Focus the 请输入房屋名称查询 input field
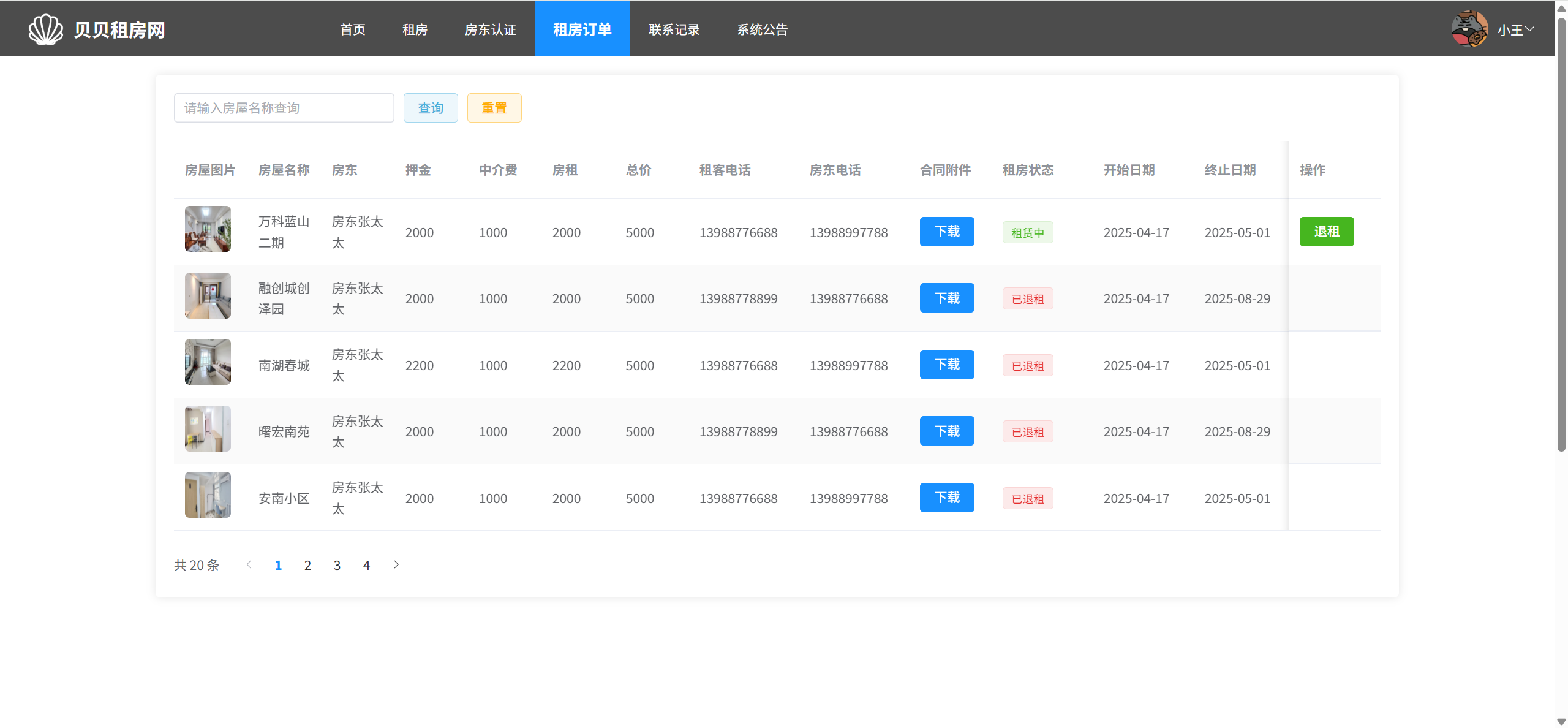This screenshot has height=728, width=1568. [x=284, y=108]
